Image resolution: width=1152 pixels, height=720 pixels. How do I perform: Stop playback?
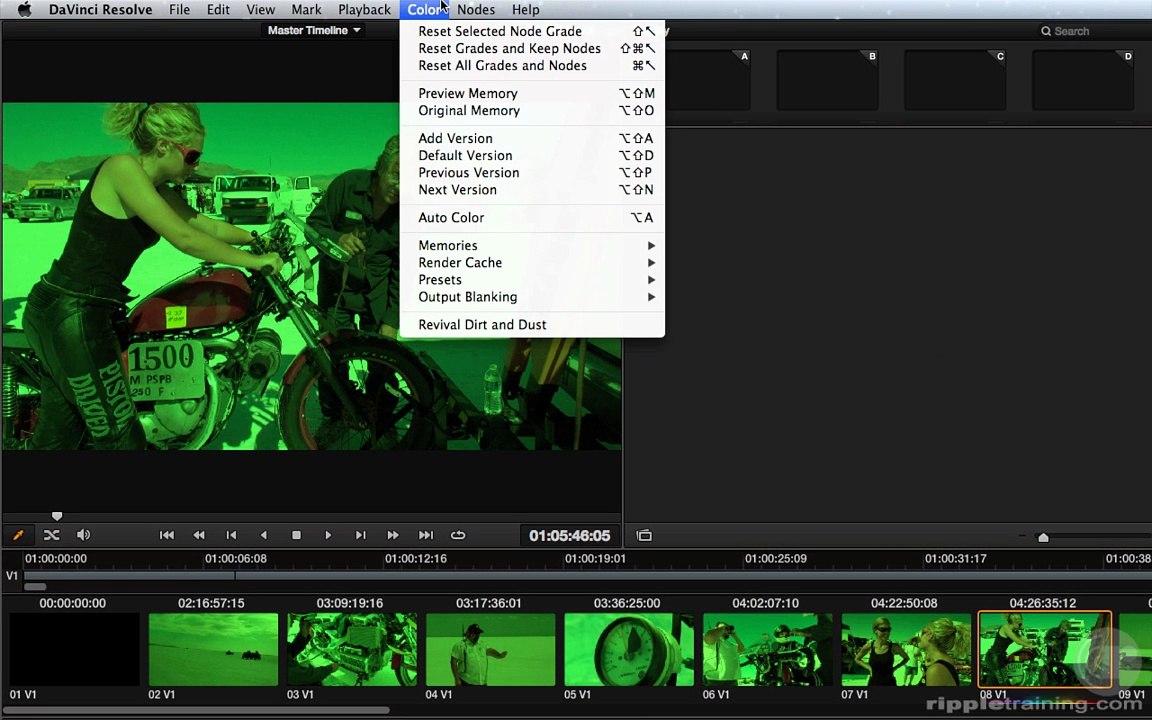coord(296,535)
